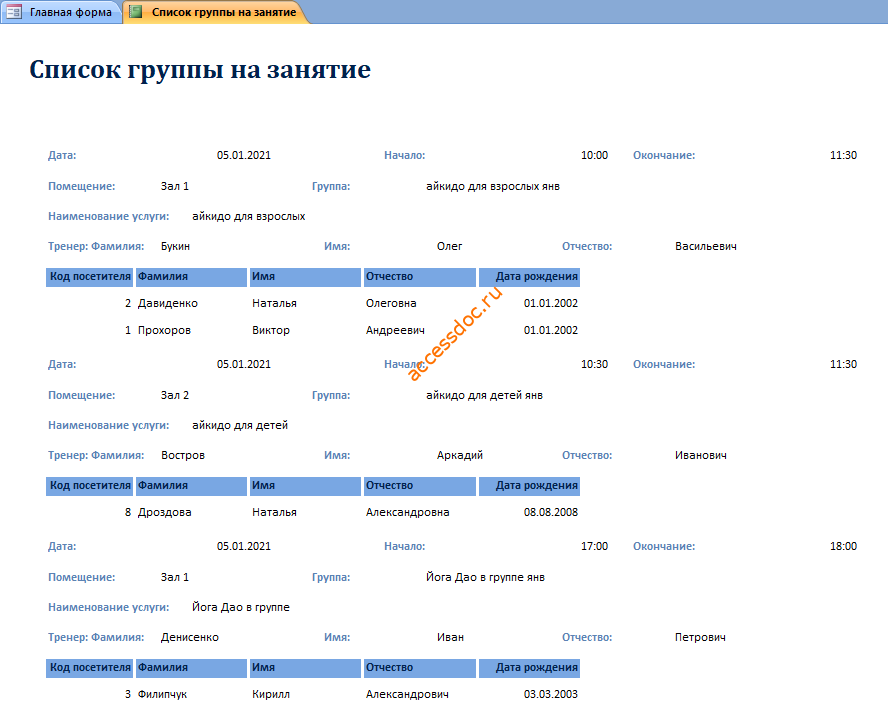Click birth date 03.03.2003
This screenshot has width=888, height=707.
click(x=550, y=695)
